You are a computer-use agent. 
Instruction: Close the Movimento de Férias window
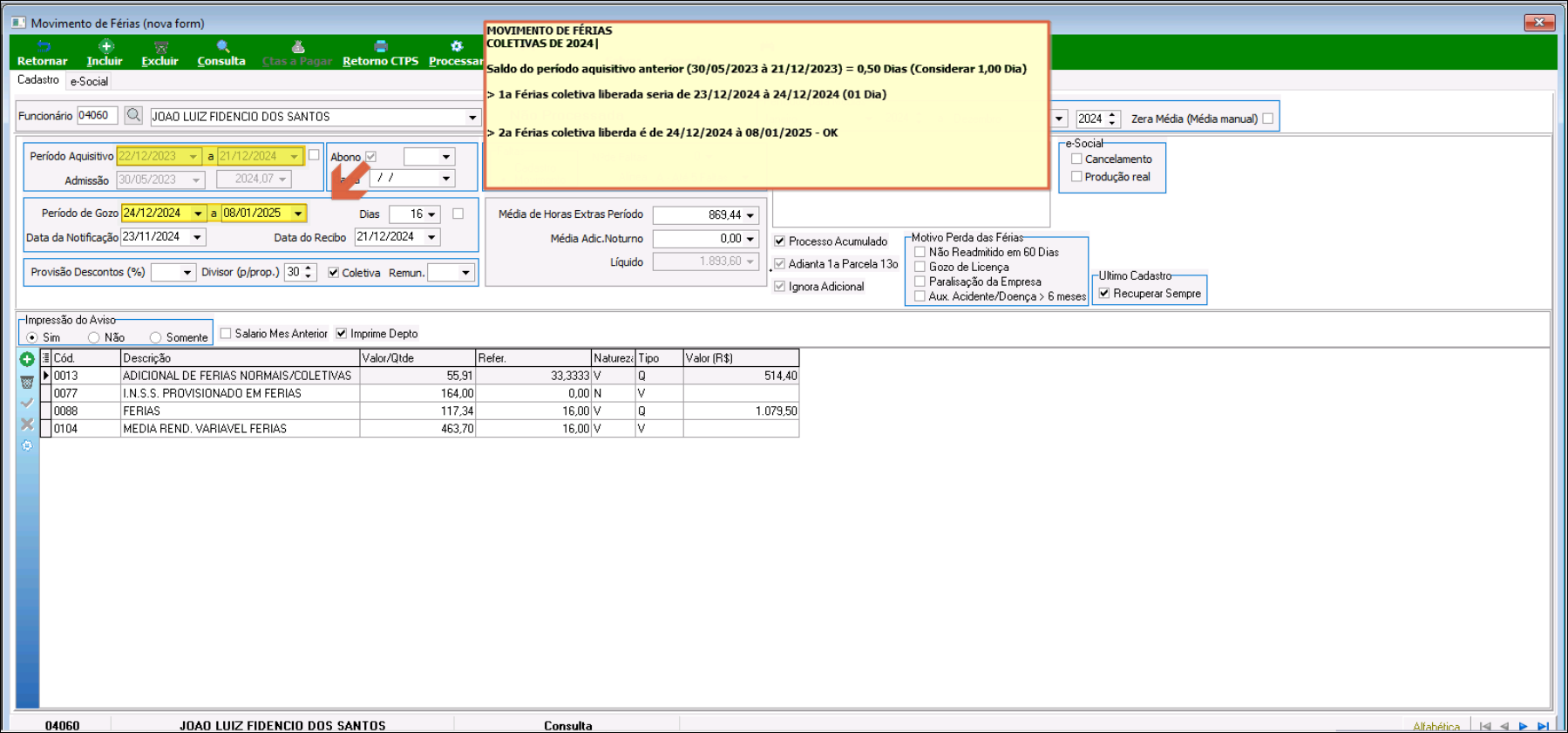pyautogui.click(x=1539, y=22)
